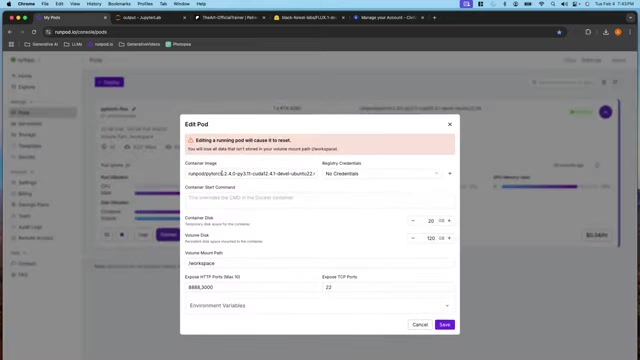
Task: Click the pod stop square icon
Action: coord(122,235)
